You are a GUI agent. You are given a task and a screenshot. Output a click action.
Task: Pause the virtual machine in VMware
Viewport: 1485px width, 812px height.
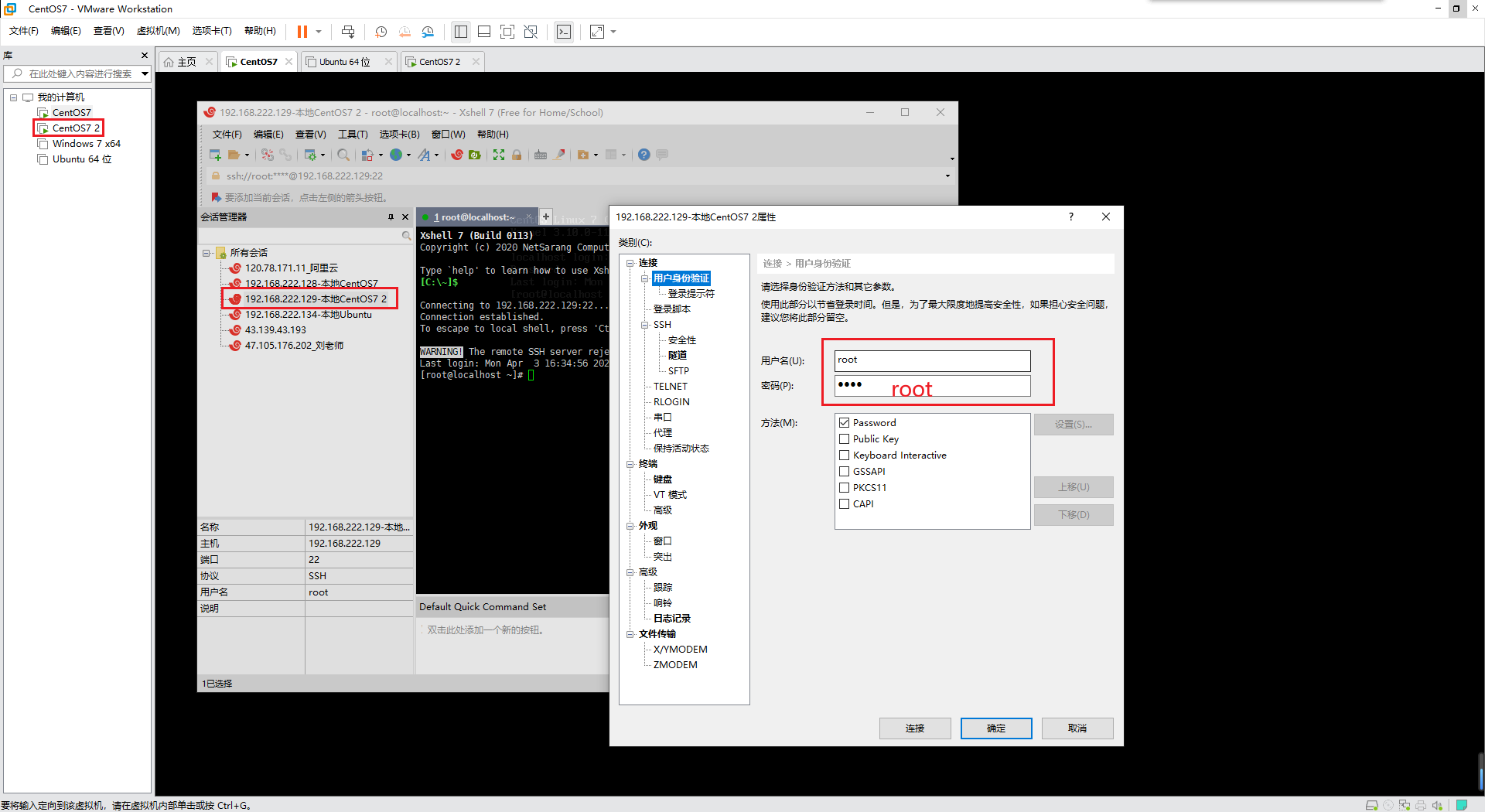tap(302, 32)
